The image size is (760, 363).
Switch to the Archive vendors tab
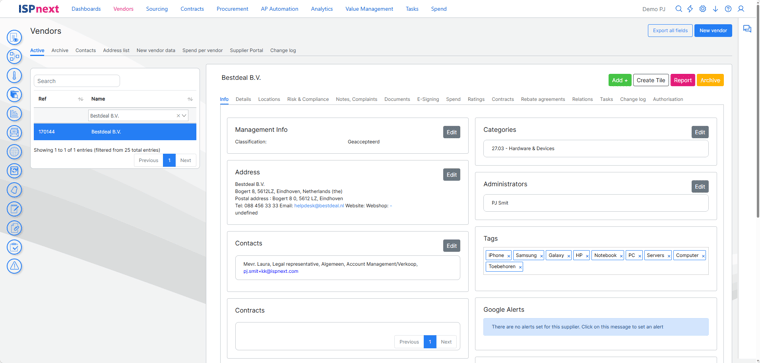60,50
